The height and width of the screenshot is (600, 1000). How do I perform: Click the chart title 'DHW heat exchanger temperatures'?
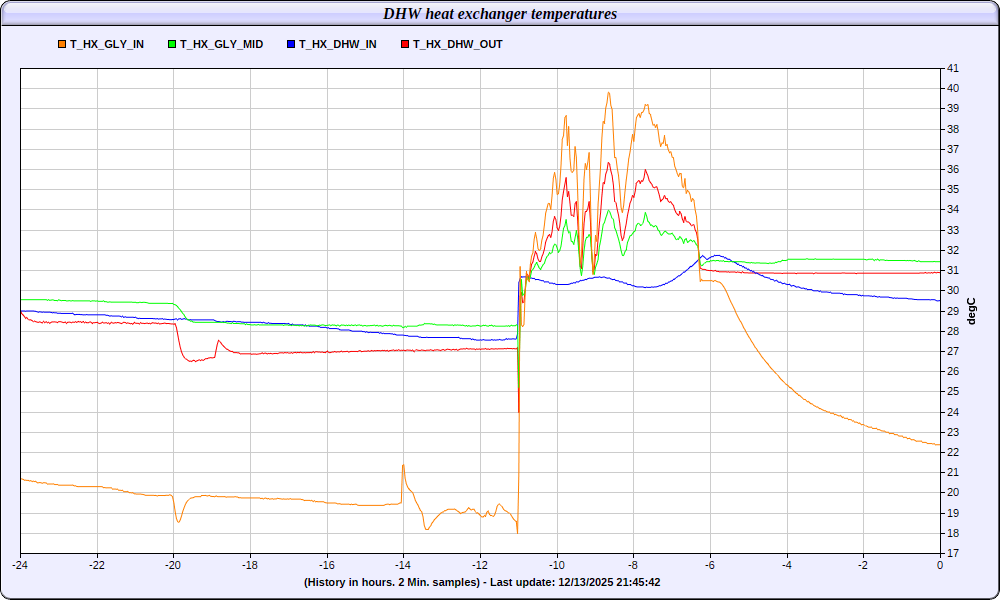(x=500, y=14)
